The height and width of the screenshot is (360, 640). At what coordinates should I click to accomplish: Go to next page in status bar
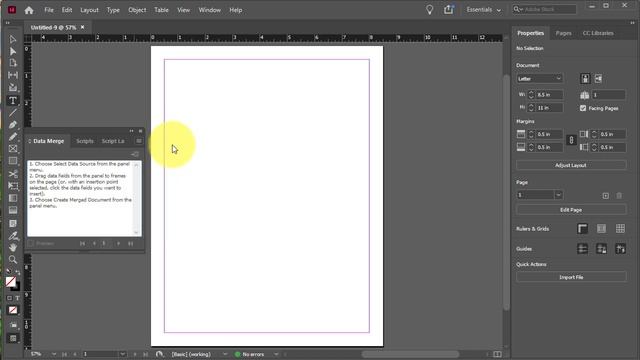(135, 354)
